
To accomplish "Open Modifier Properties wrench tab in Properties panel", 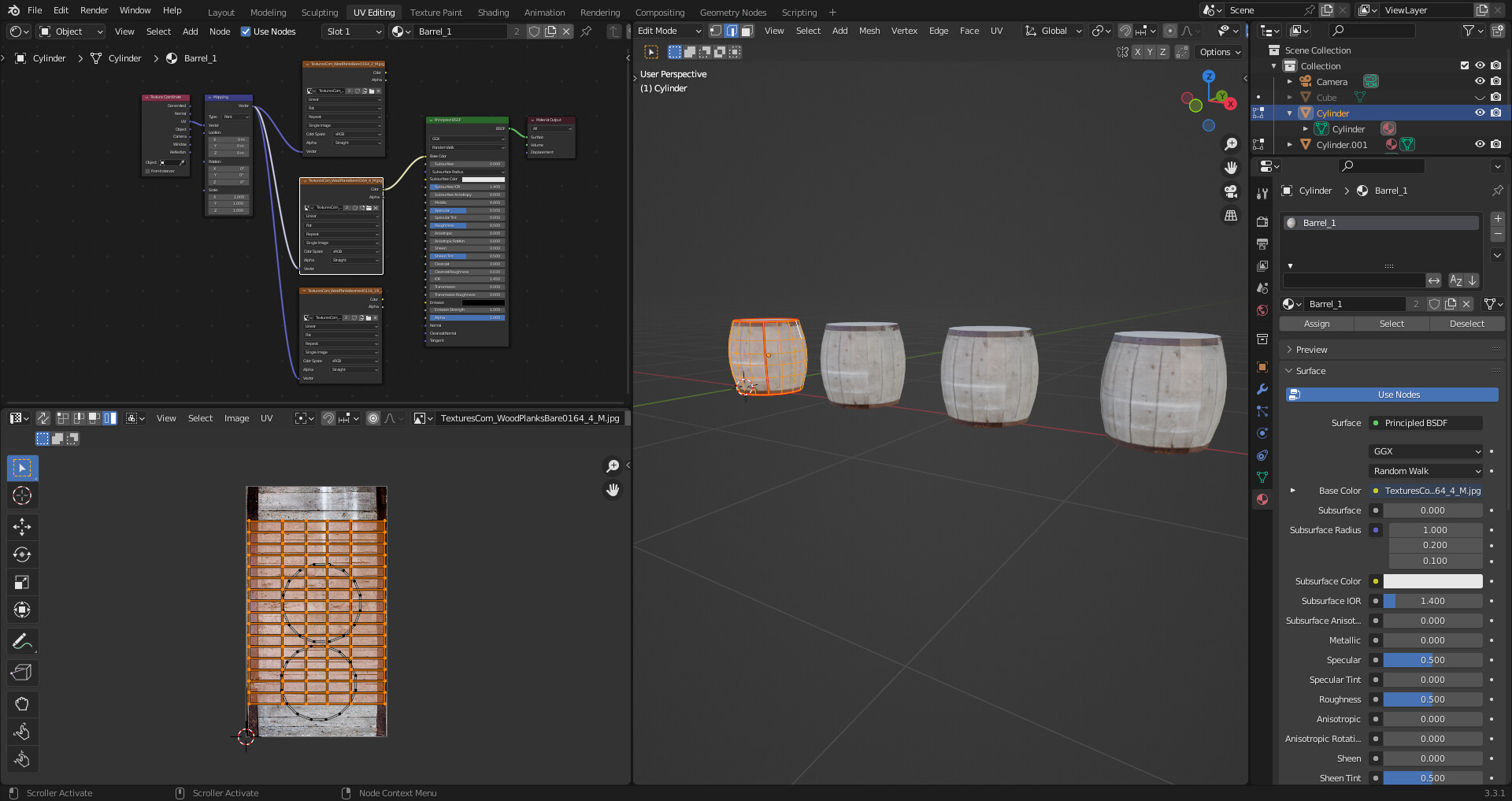I will tap(1262, 389).
